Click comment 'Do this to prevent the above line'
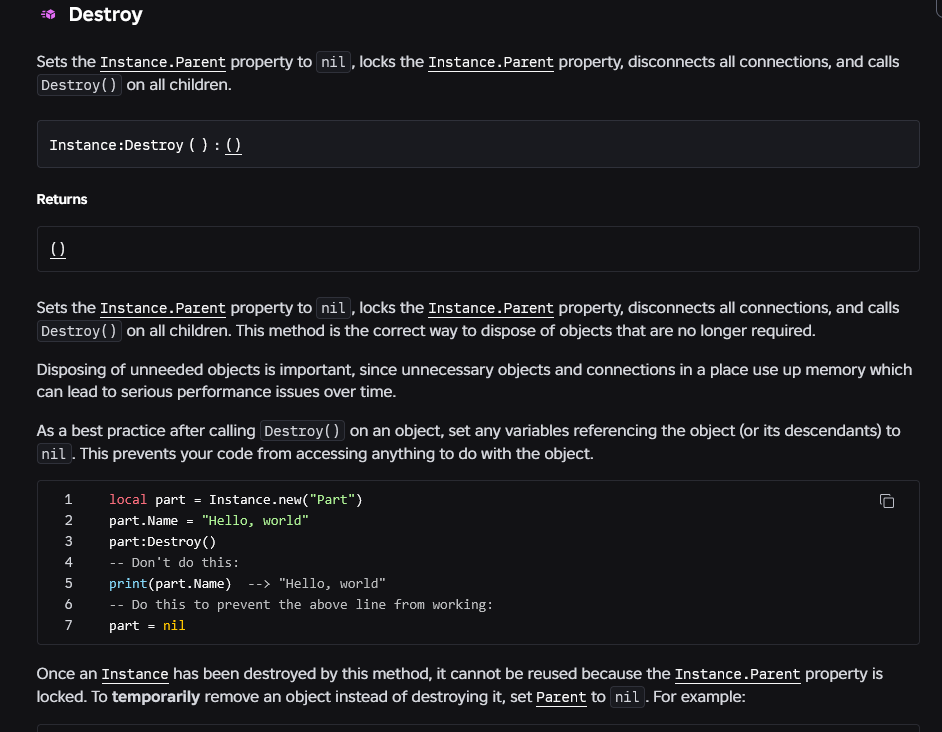Image resolution: width=942 pixels, height=732 pixels. click(301, 605)
